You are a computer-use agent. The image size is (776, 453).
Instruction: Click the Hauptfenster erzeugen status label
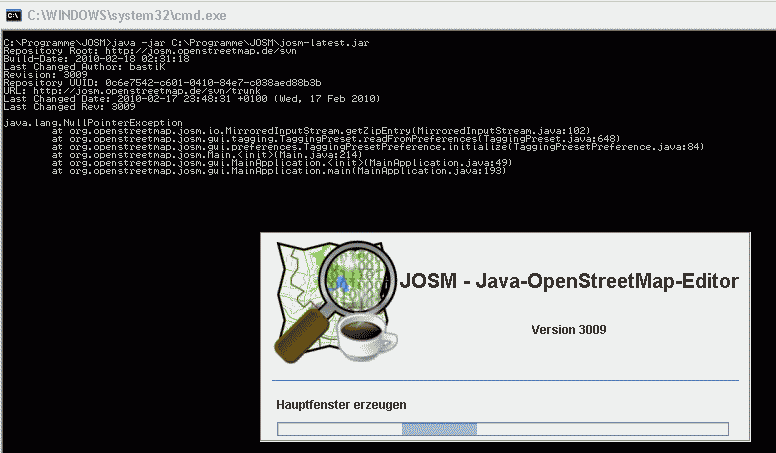[341, 404]
